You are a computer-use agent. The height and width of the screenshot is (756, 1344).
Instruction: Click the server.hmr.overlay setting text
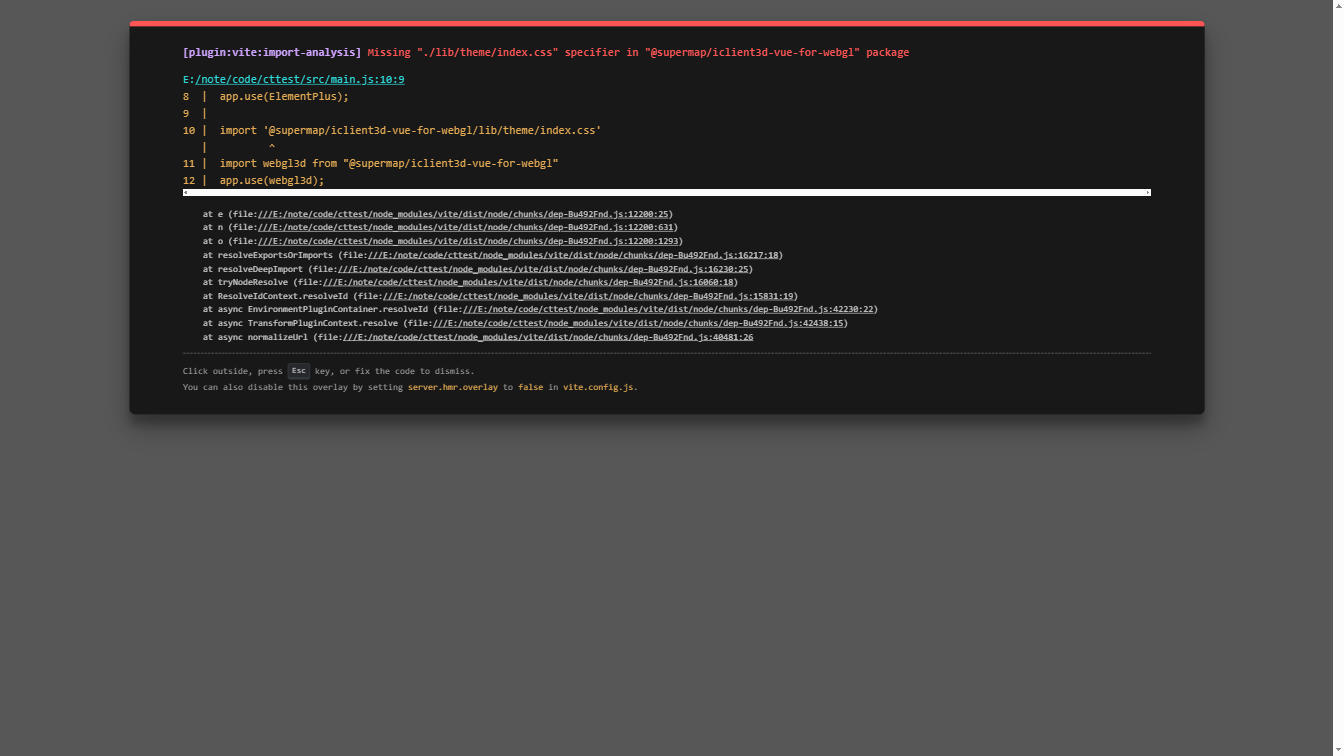point(452,387)
